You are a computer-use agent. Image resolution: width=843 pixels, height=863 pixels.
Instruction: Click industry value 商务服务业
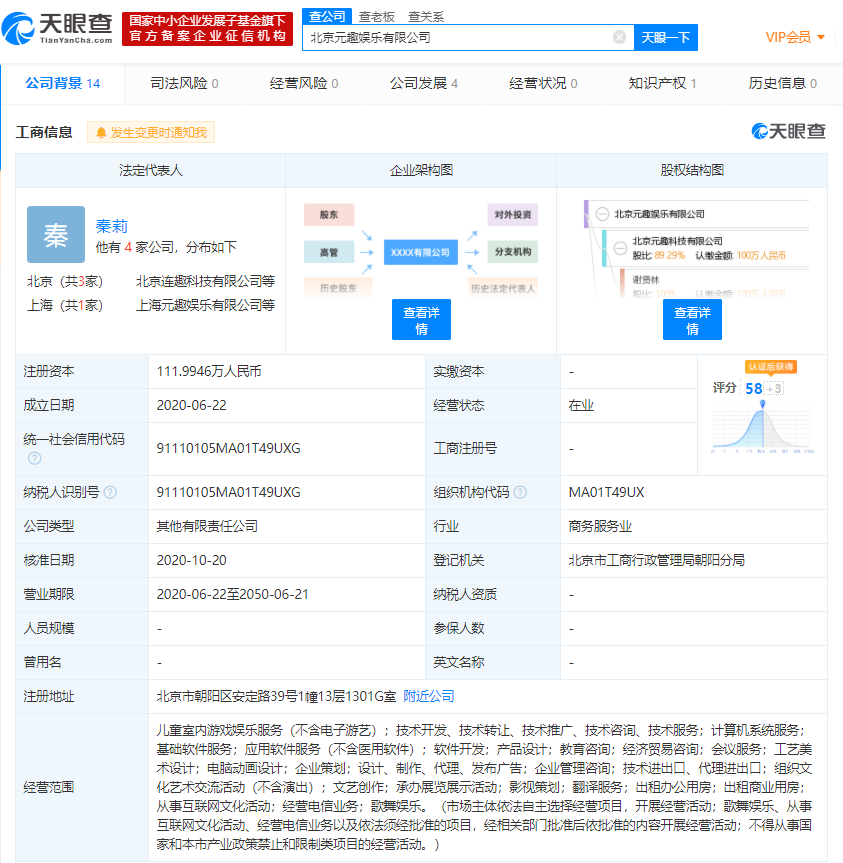(x=600, y=526)
